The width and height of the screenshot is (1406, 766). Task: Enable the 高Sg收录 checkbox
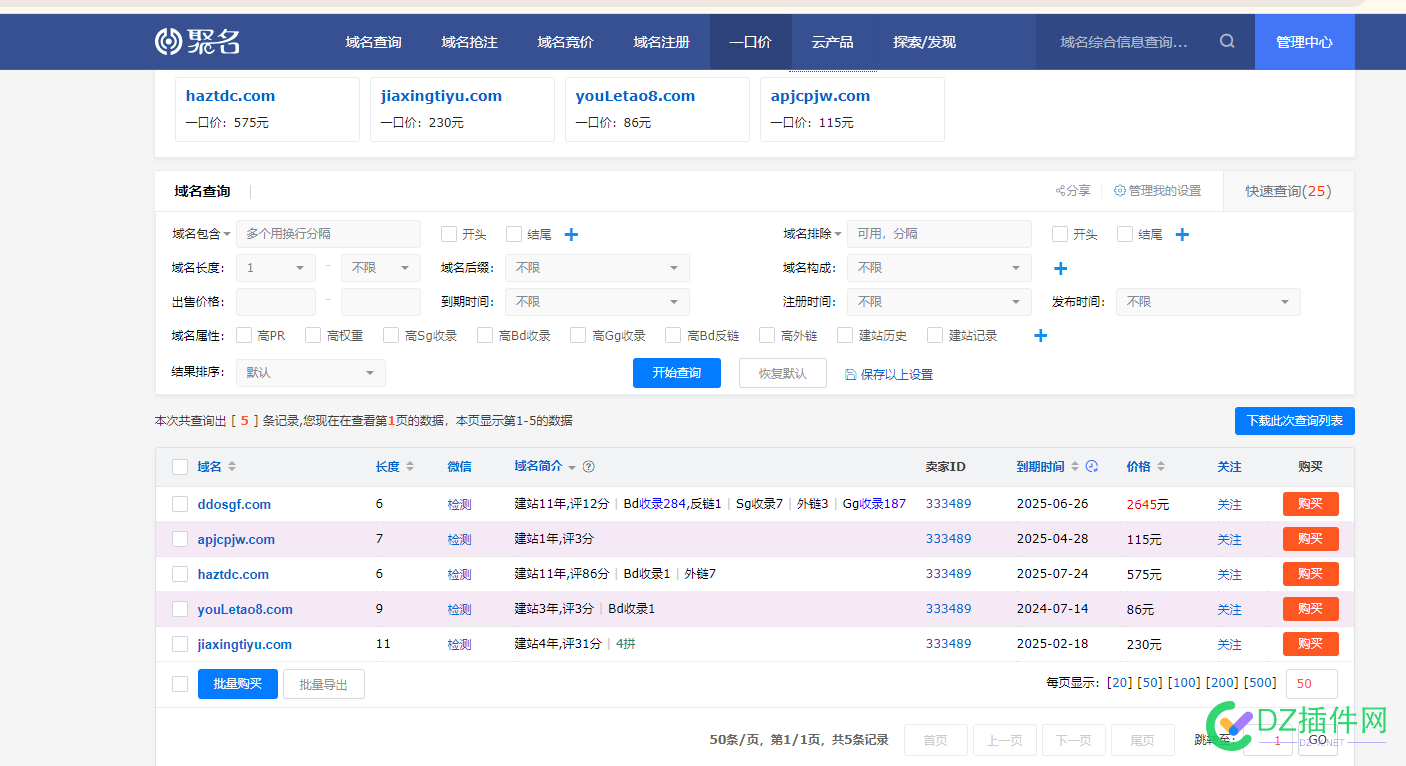391,335
